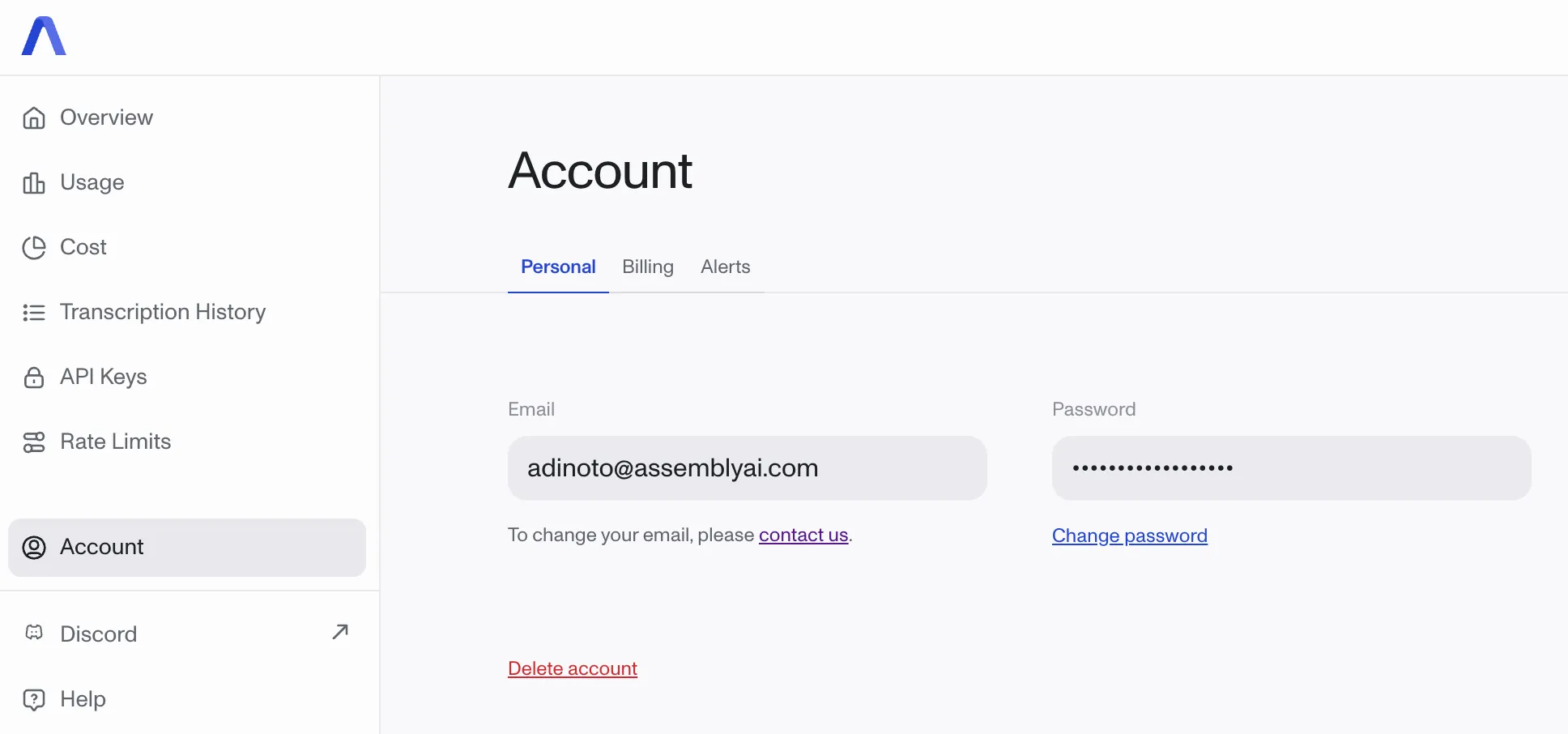Open the Alerts tab
This screenshot has height=734, width=1568.
[x=725, y=267]
